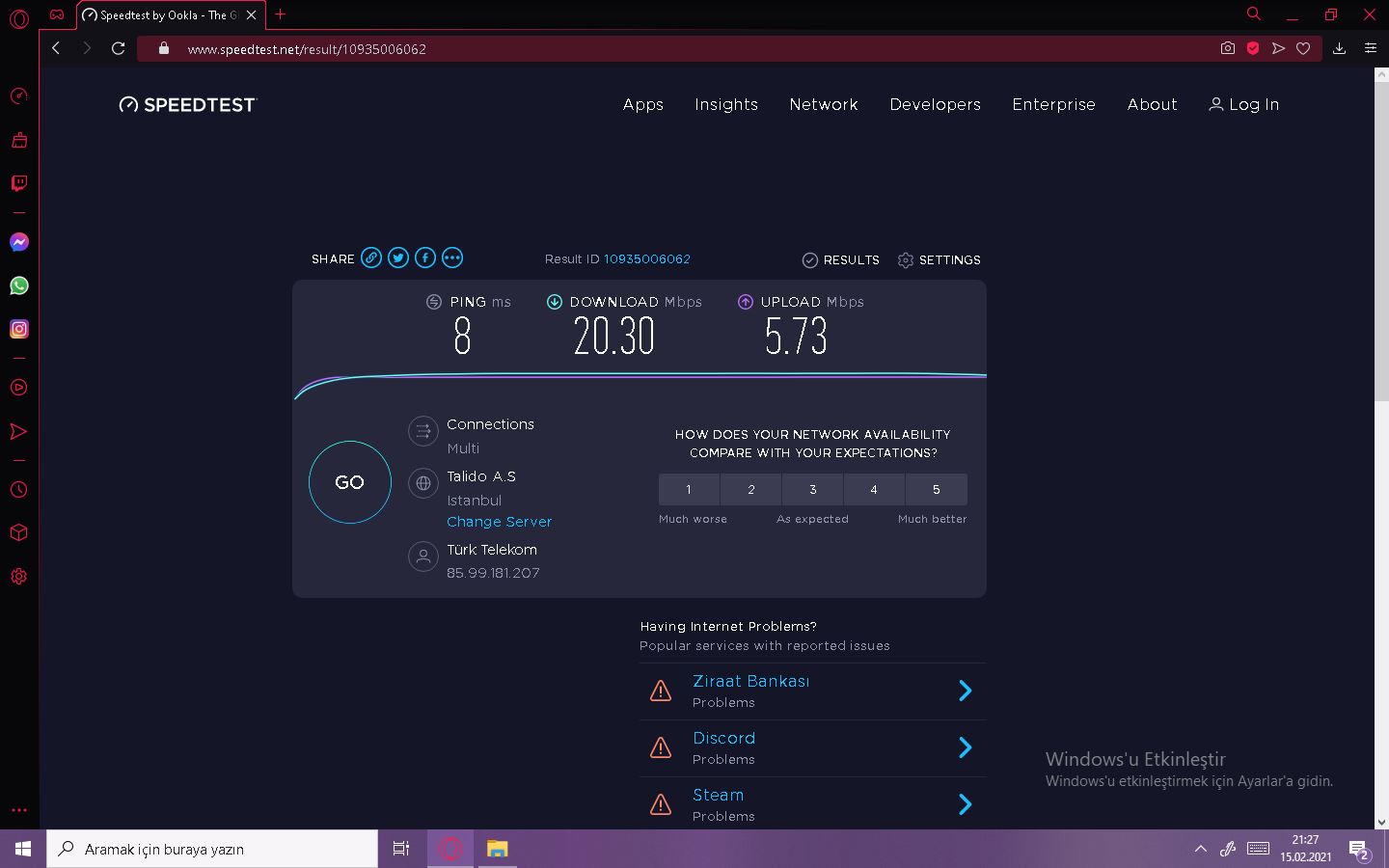Viewport: 1389px width, 868px height.
Task: Open RESULTS history
Action: click(x=841, y=260)
